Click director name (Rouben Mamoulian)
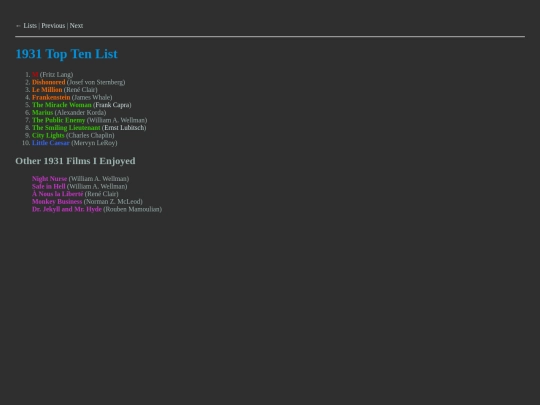This screenshot has width=540, height=405. tap(133, 209)
